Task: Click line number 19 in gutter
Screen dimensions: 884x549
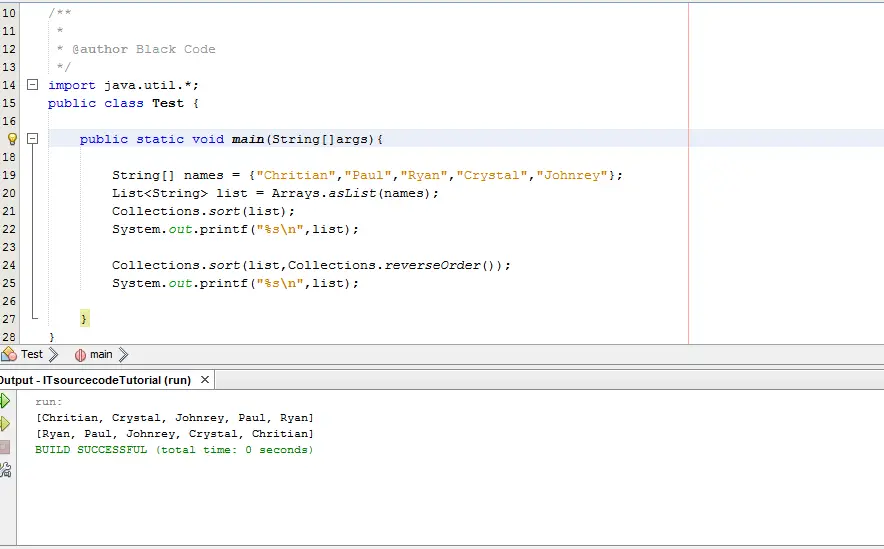Action: pyautogui.click(x=9, y=175)
